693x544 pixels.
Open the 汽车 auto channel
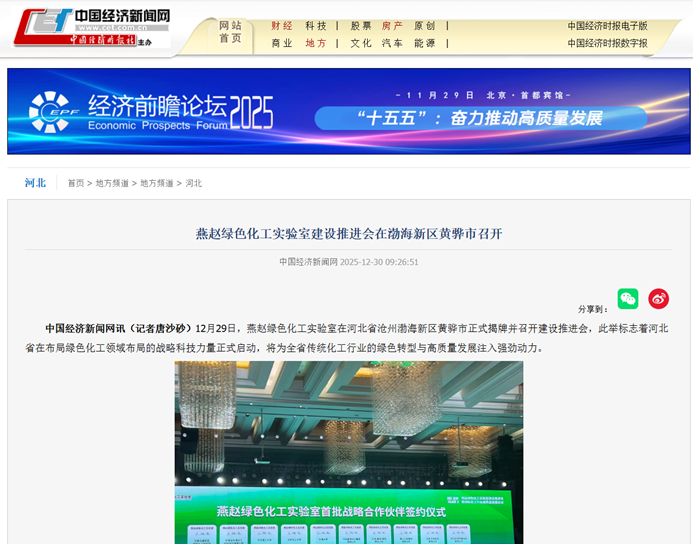tap(392, 43)
